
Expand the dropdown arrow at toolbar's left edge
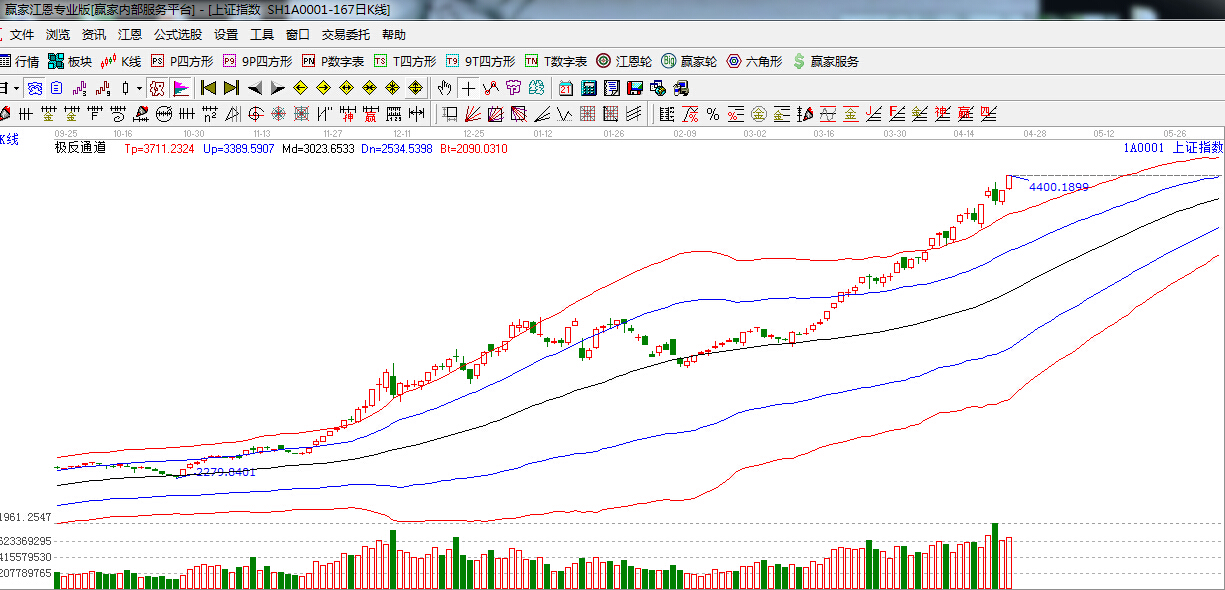[x=17, y=88]
